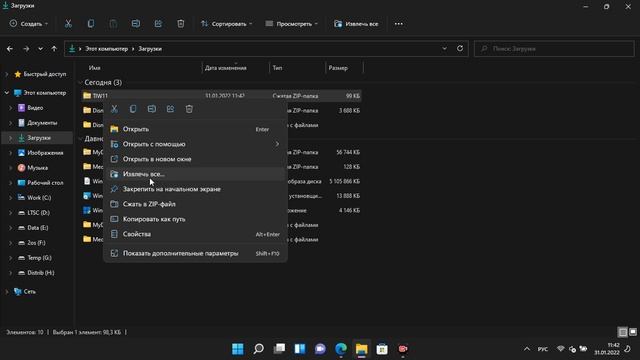Screen dimensions: 640x360
Task: Collapse the Этот компьютер tree node
Action: tap(6, 93)
